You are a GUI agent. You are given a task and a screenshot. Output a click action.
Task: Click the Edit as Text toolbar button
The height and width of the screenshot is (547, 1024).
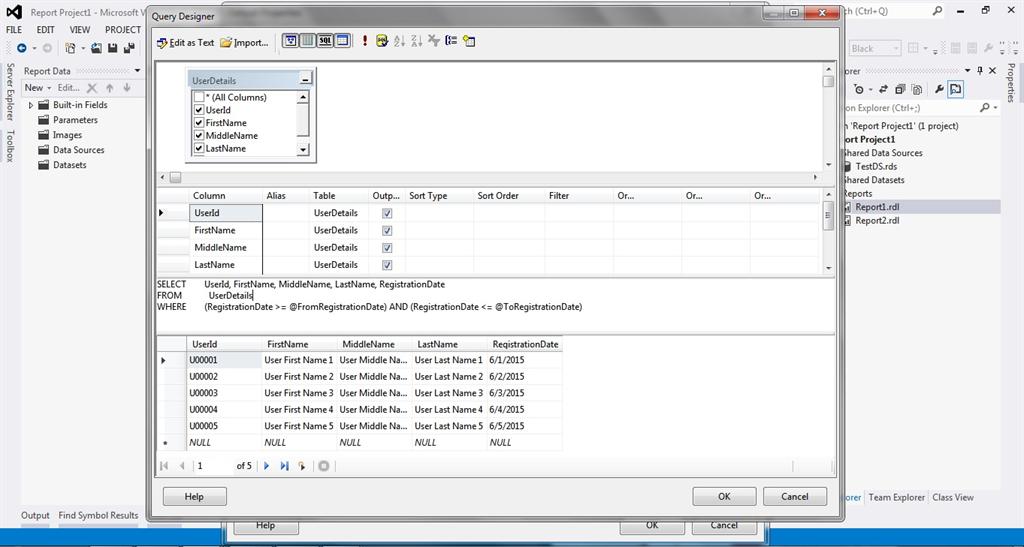(x=185, y=42)
